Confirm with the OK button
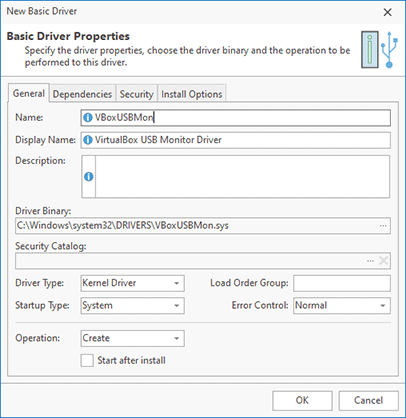The image size is (406, 418). point(302,400)
